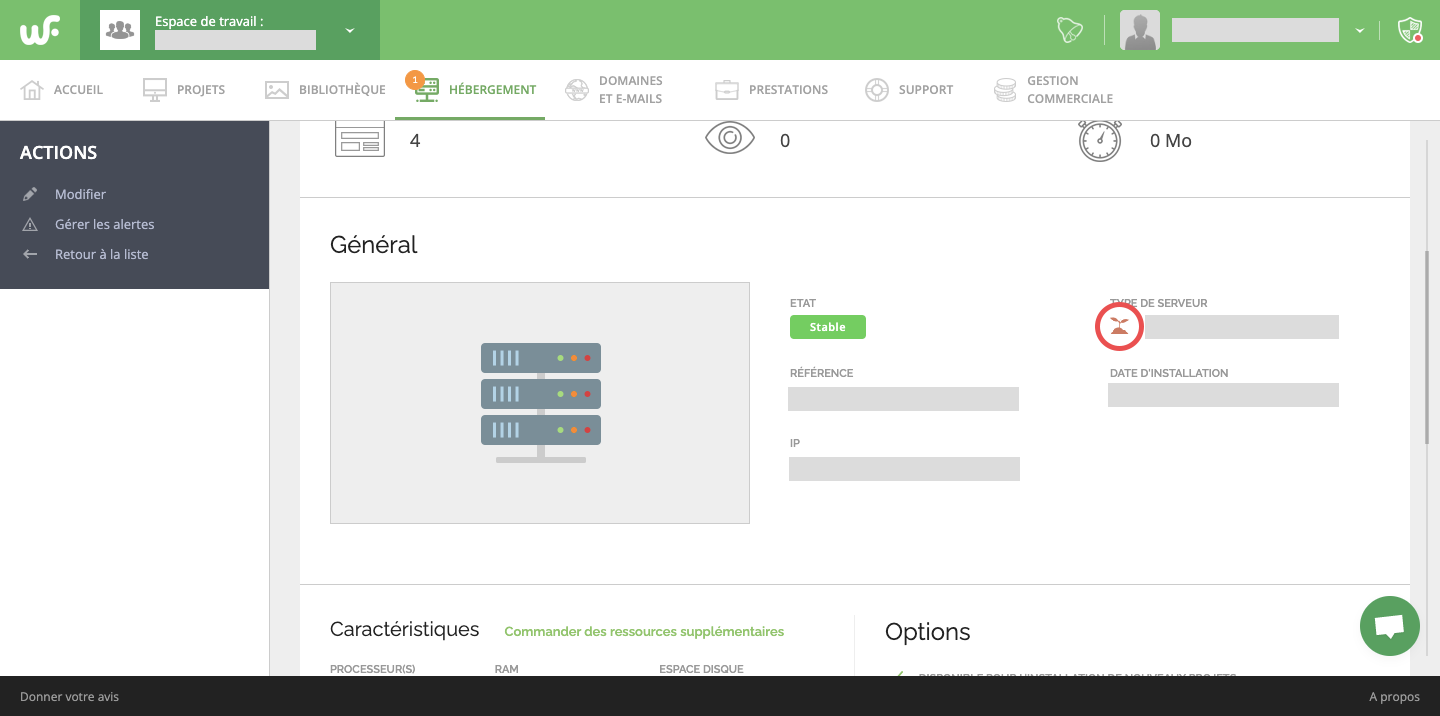1440x716 pixels.
Task: Open A propos in footer
Action: point(1394,696)
